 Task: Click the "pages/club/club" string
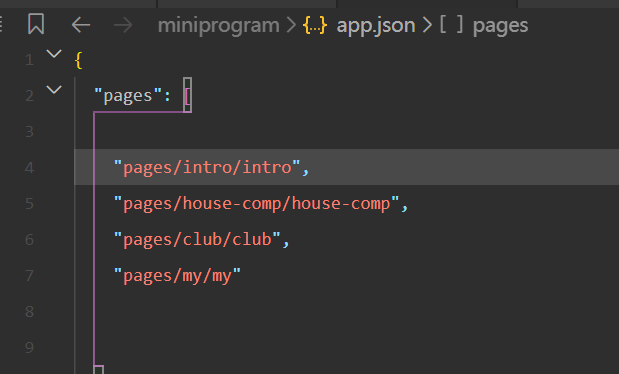tap(197, 240)
